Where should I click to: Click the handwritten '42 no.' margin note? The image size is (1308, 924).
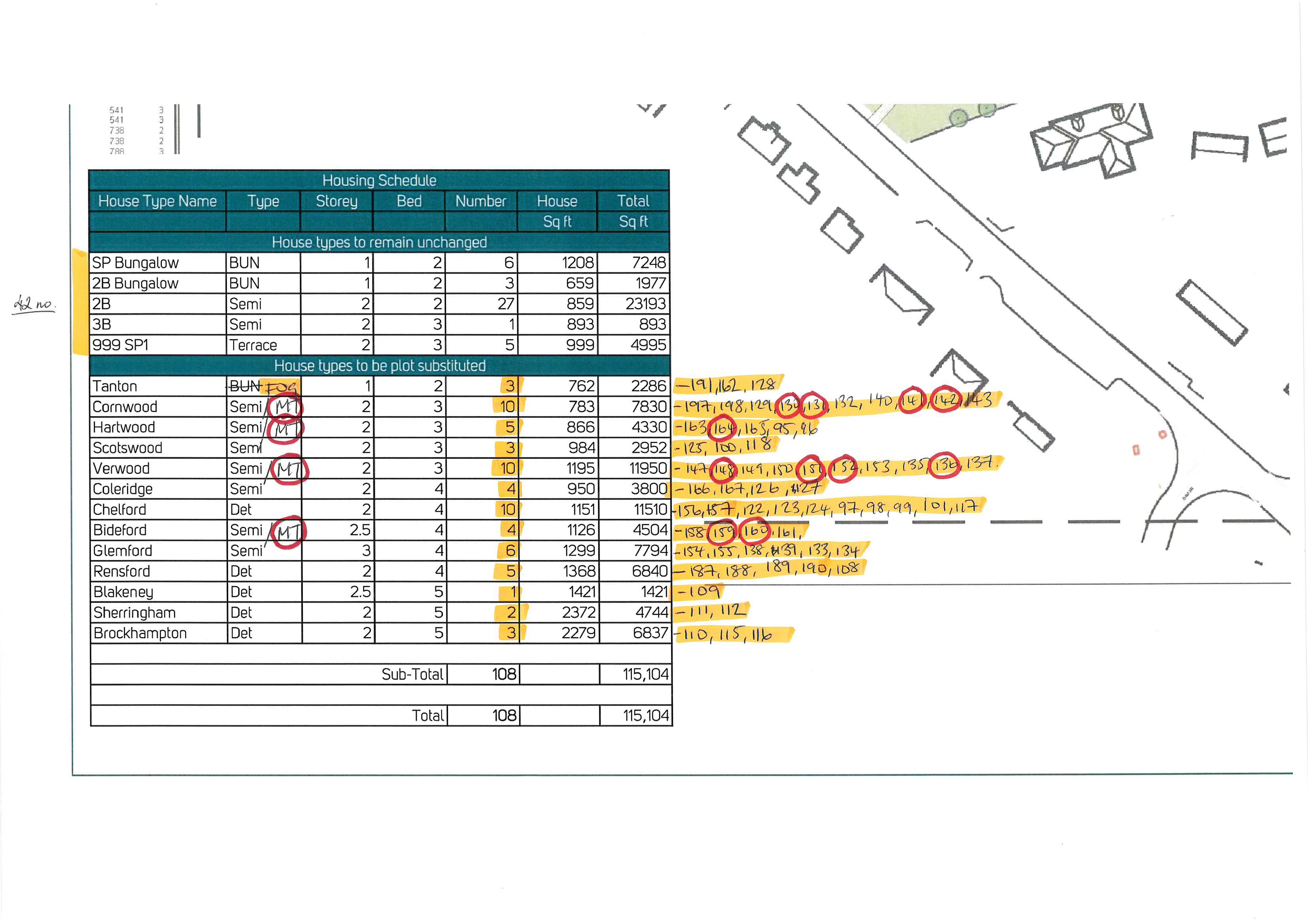pos(34,304)
